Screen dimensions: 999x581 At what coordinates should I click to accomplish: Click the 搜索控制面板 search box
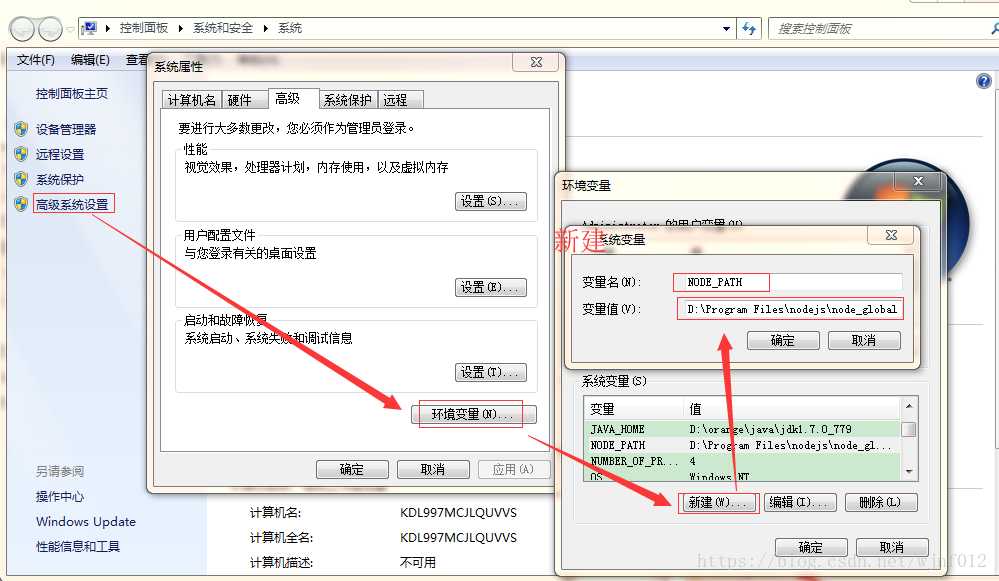pos(879,29)
